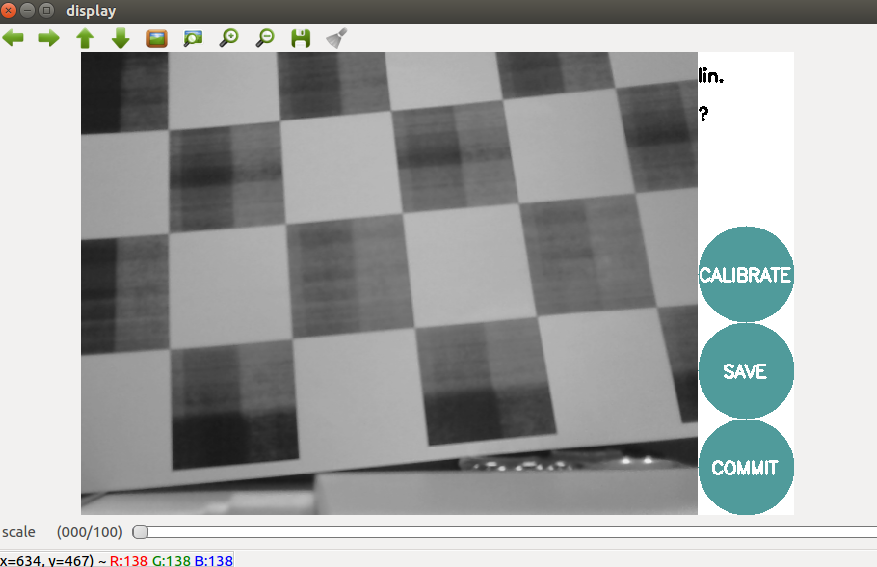Click the pan left green arrow
Image resolution: width=877 pixels, height=567 pixels.
coord(13,38)
